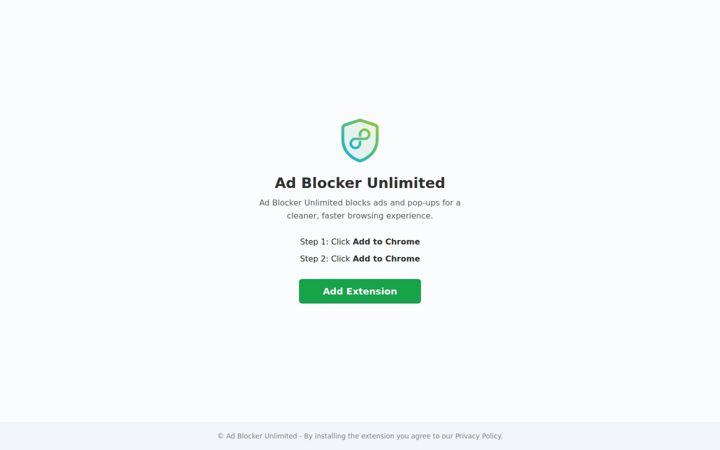
Task: Click "cleaner, faster browsing experience" text line
Action: (360, 215)
